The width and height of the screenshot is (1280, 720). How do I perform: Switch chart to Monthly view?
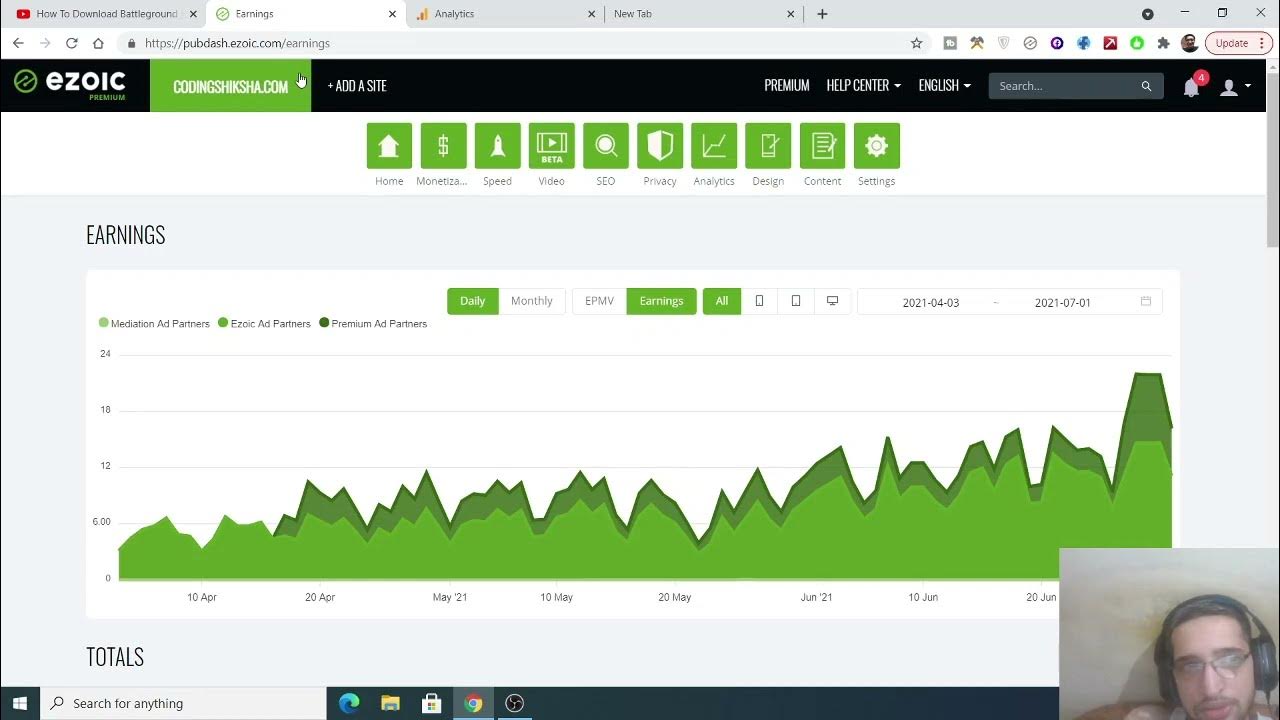pos(531,301)
